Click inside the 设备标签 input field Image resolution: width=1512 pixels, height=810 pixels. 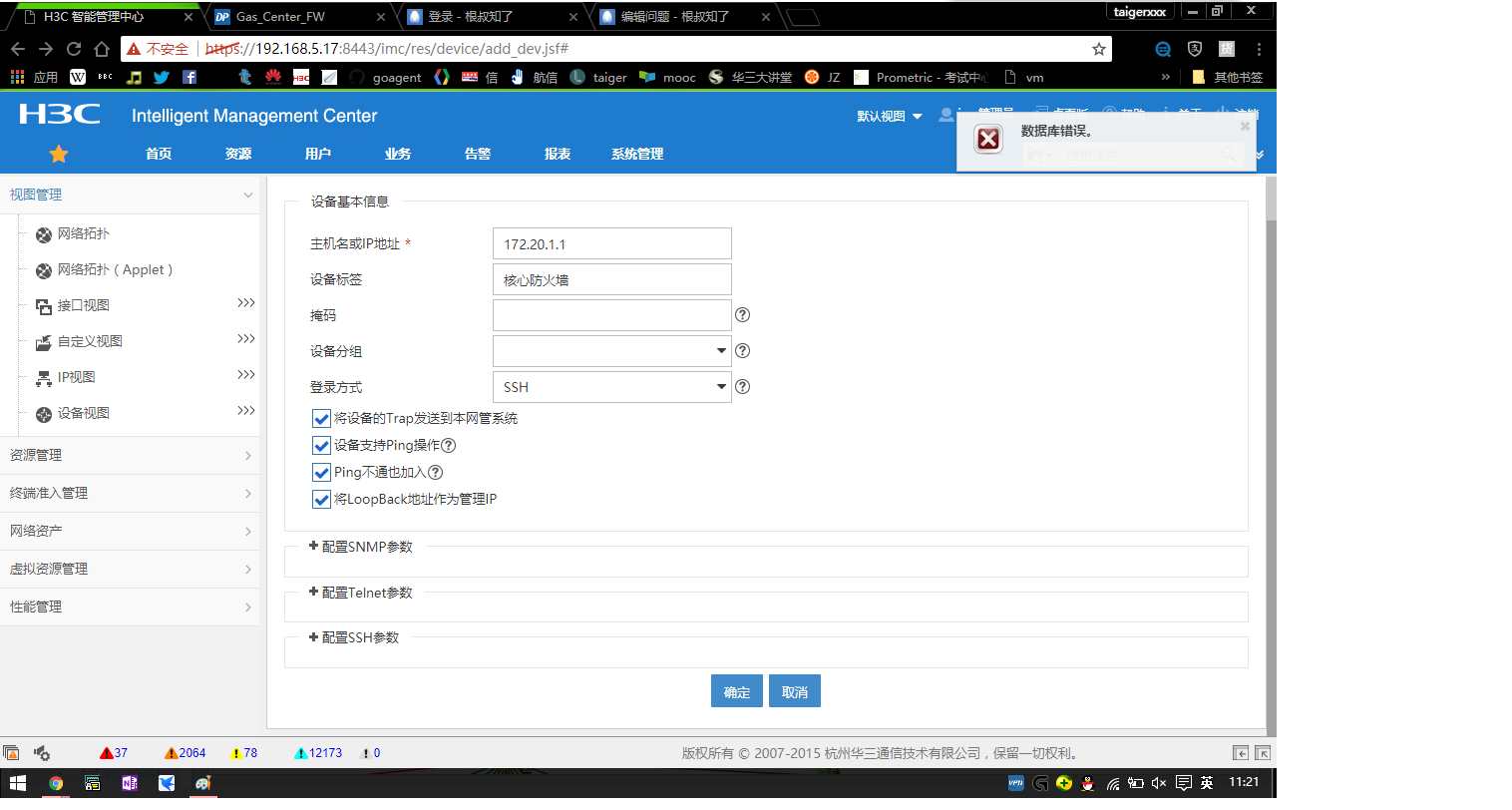[611, 279]
